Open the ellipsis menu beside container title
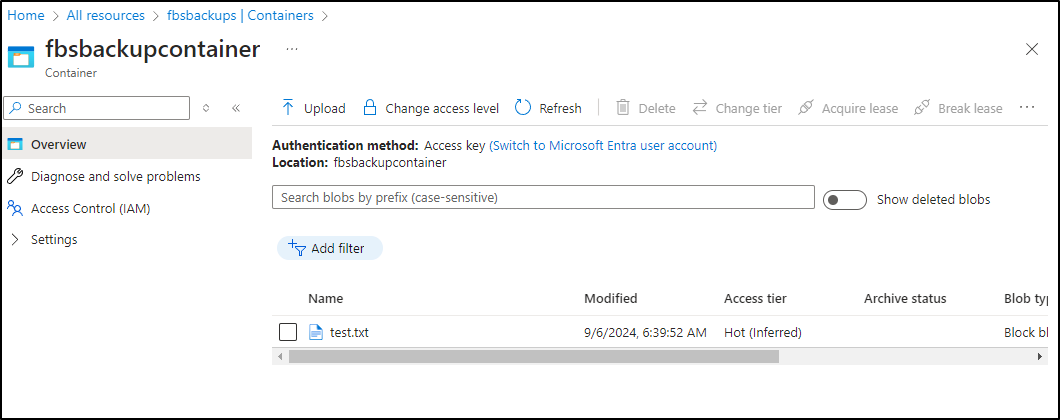This screenshot has height=420, width=1060. coord(291,49)
